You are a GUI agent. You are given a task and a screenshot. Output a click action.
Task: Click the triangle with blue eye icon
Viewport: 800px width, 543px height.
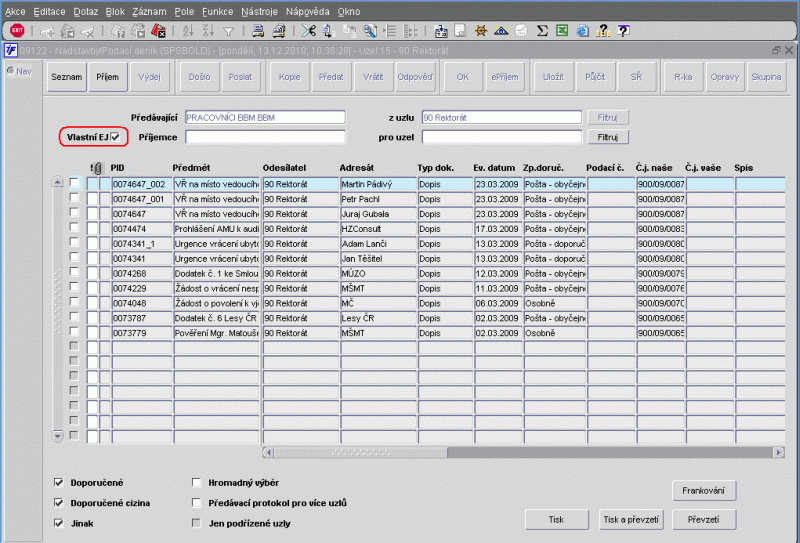click(501, 31)
